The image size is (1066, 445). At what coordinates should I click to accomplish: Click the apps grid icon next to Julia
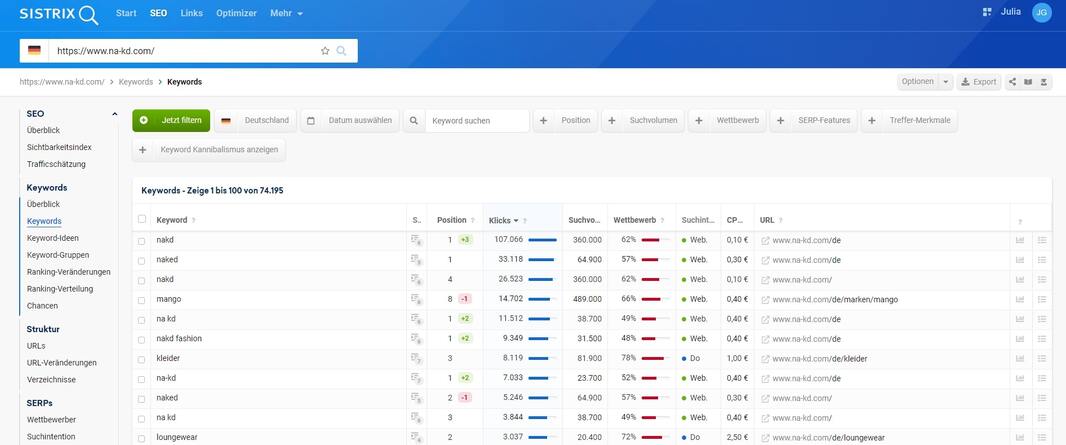coord(987,12)
